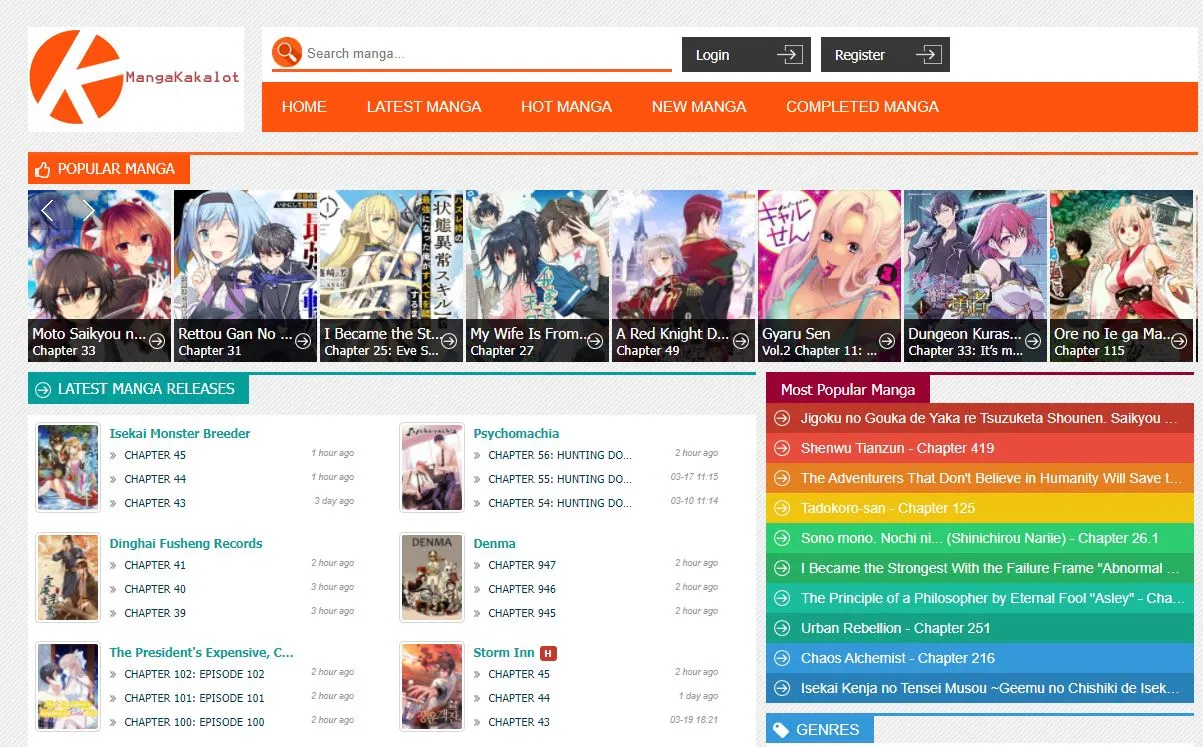This screenshot has width=1203, height=747.
Task: Click the arrow icon next to Urban Rebellion
Action: 782,628
